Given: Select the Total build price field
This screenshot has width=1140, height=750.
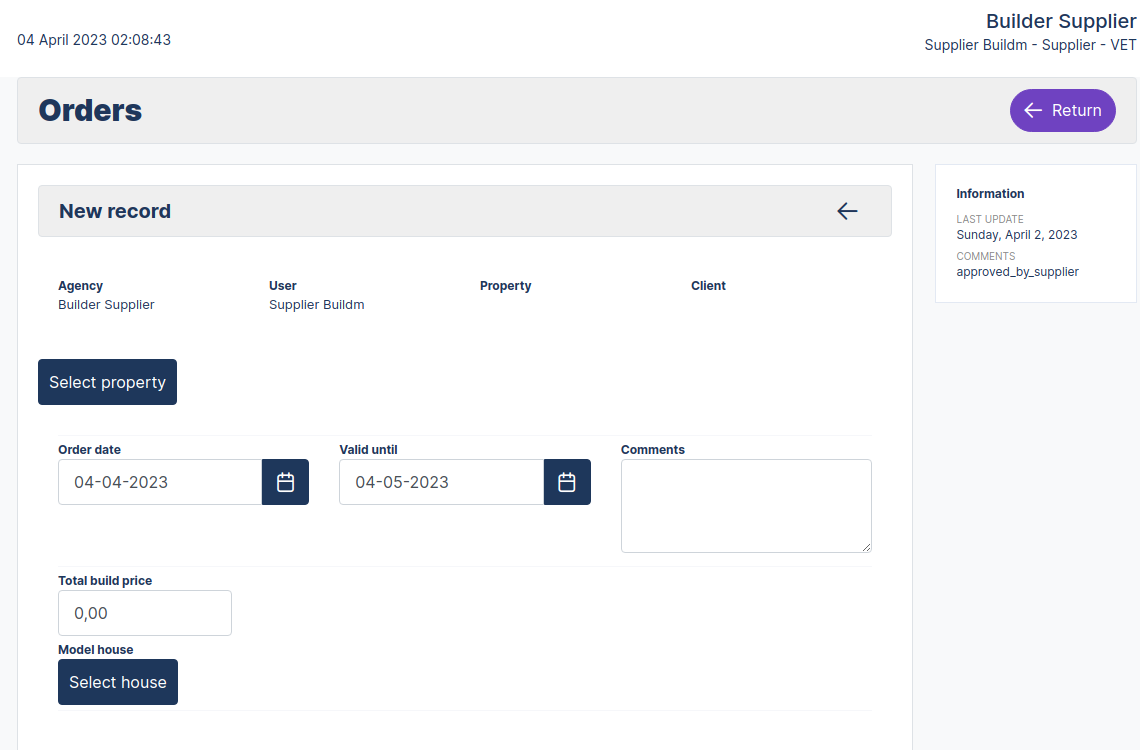Looking at the screenshot, I should point(145,613).
